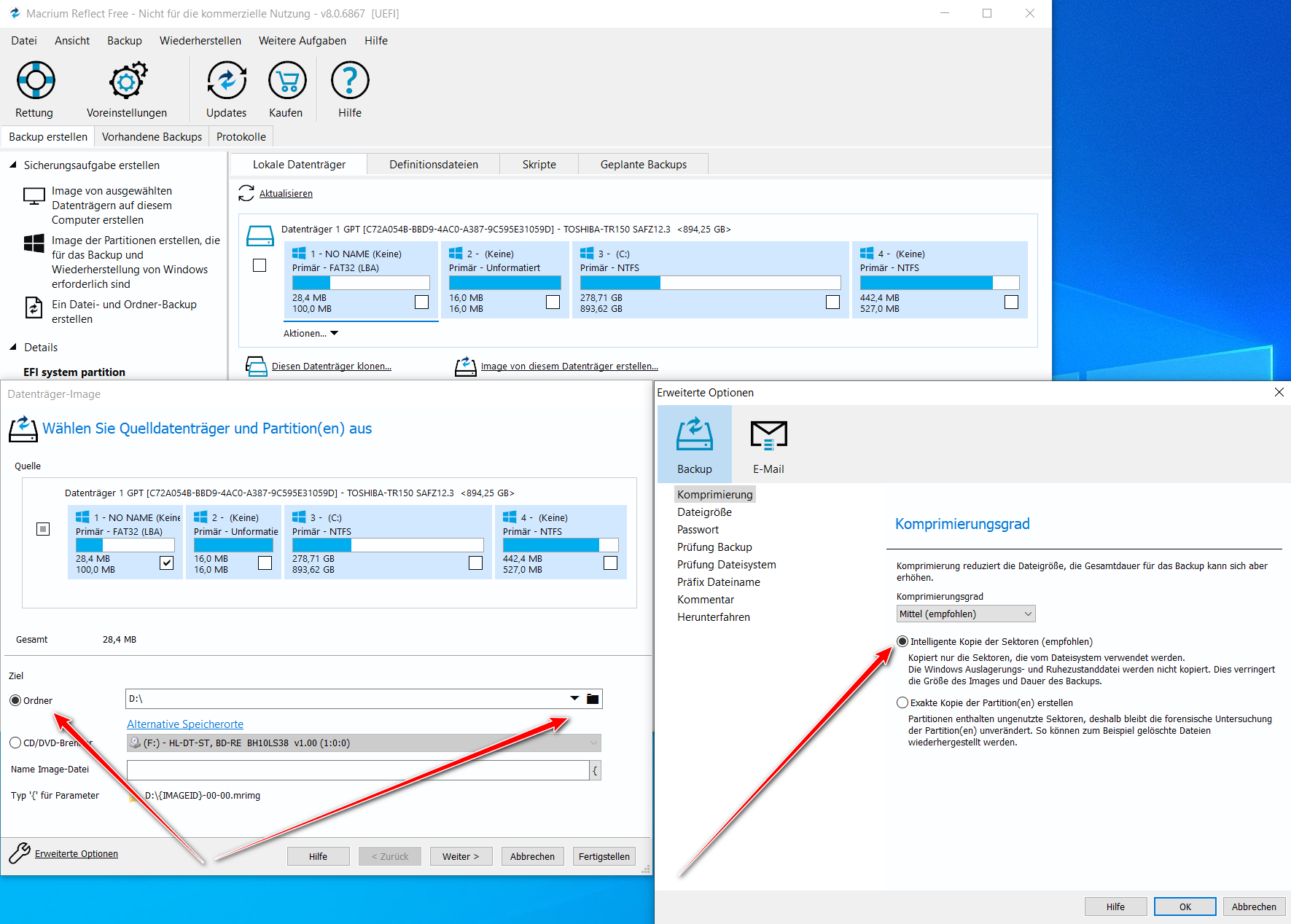
Task: Click the Name Image-Datei input field
Action: coord(358,770)
